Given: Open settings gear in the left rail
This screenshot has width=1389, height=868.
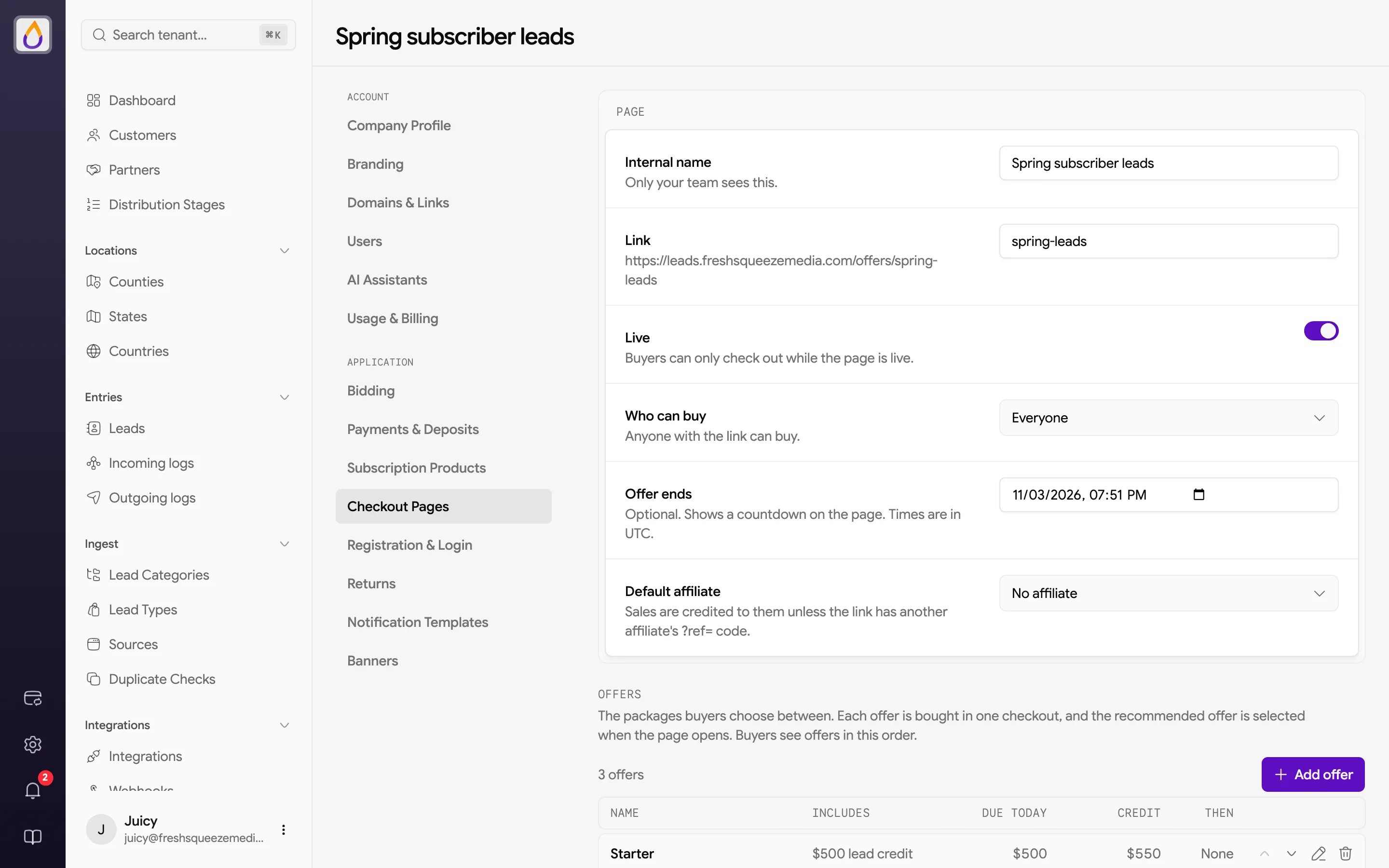Looking at the screenshot, I should click(33, 745).
